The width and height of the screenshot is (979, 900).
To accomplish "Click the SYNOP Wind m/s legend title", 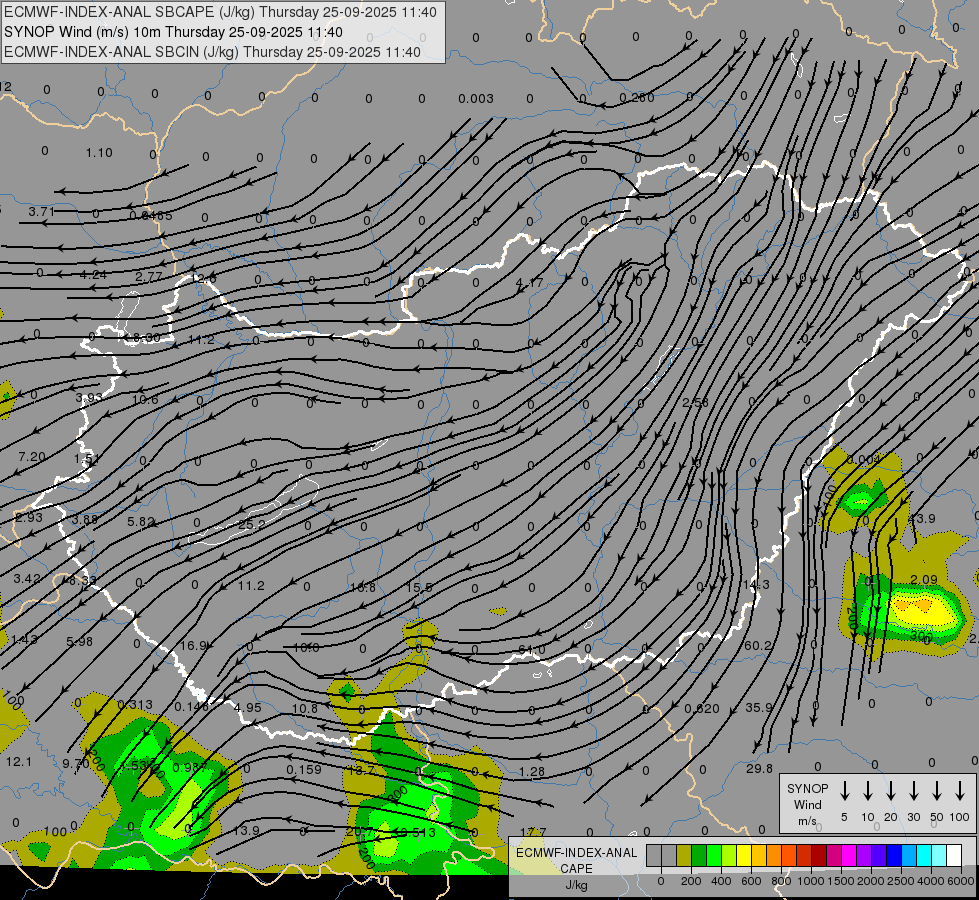I will coord(807,804).
